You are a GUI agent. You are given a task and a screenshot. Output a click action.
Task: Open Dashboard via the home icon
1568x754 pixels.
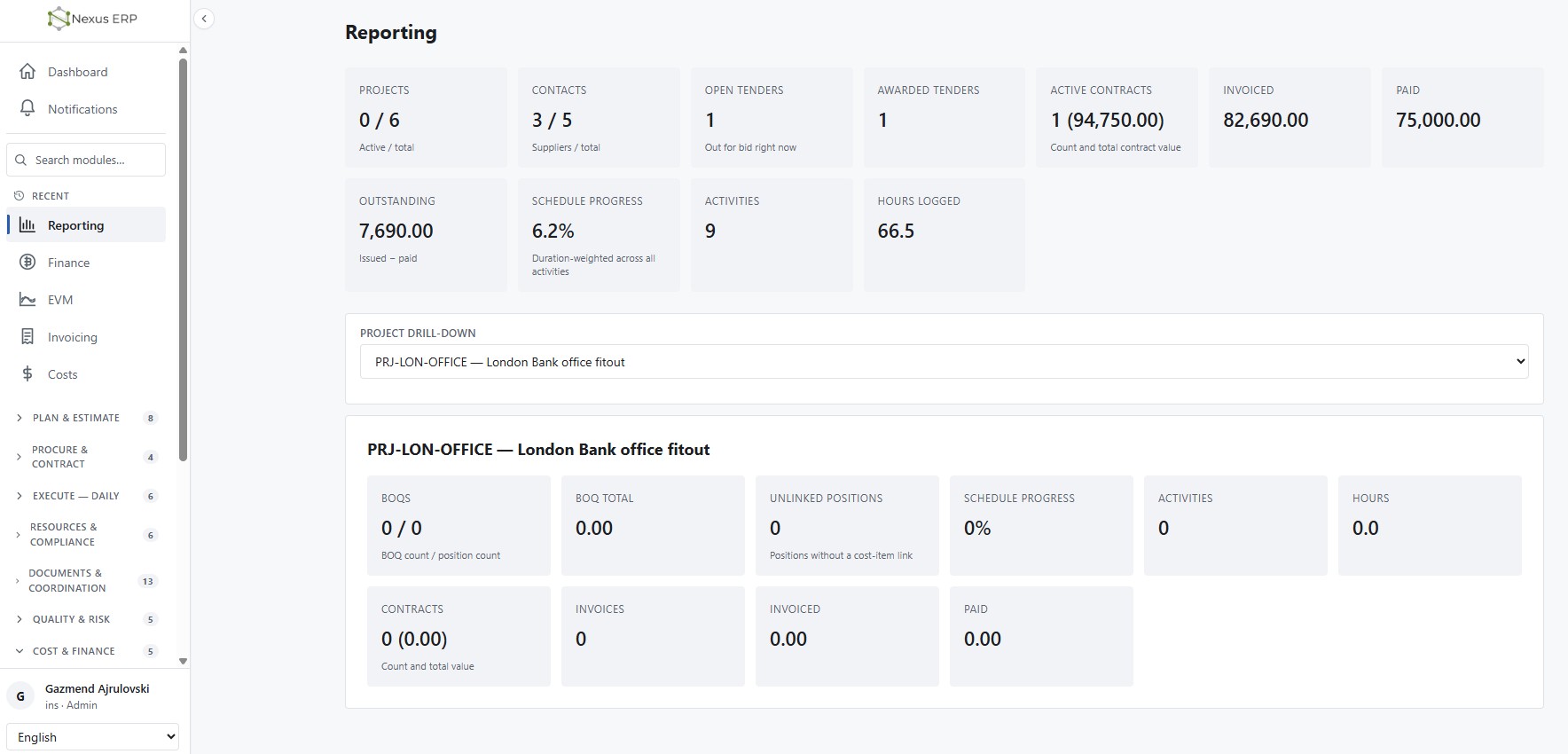pos(27,72)
